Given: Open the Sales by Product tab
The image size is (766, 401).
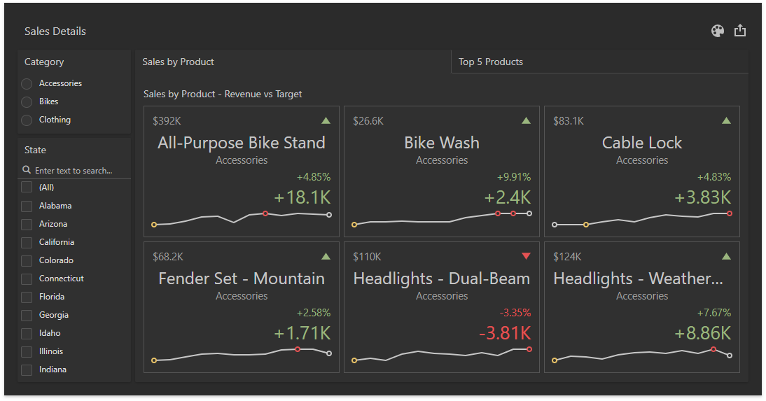Looking at the screenshot, I should coord(179,62).
